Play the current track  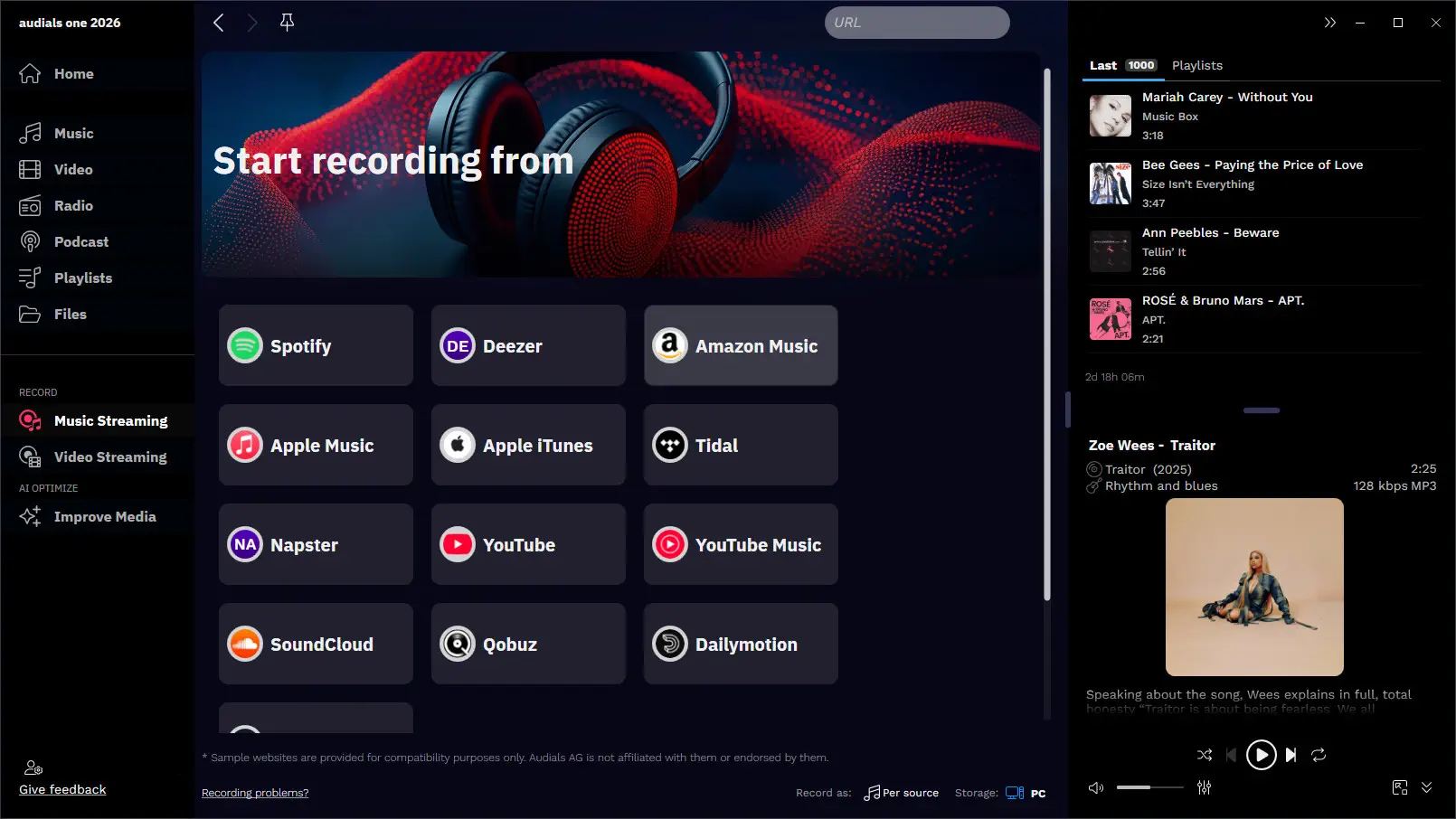1261,755
